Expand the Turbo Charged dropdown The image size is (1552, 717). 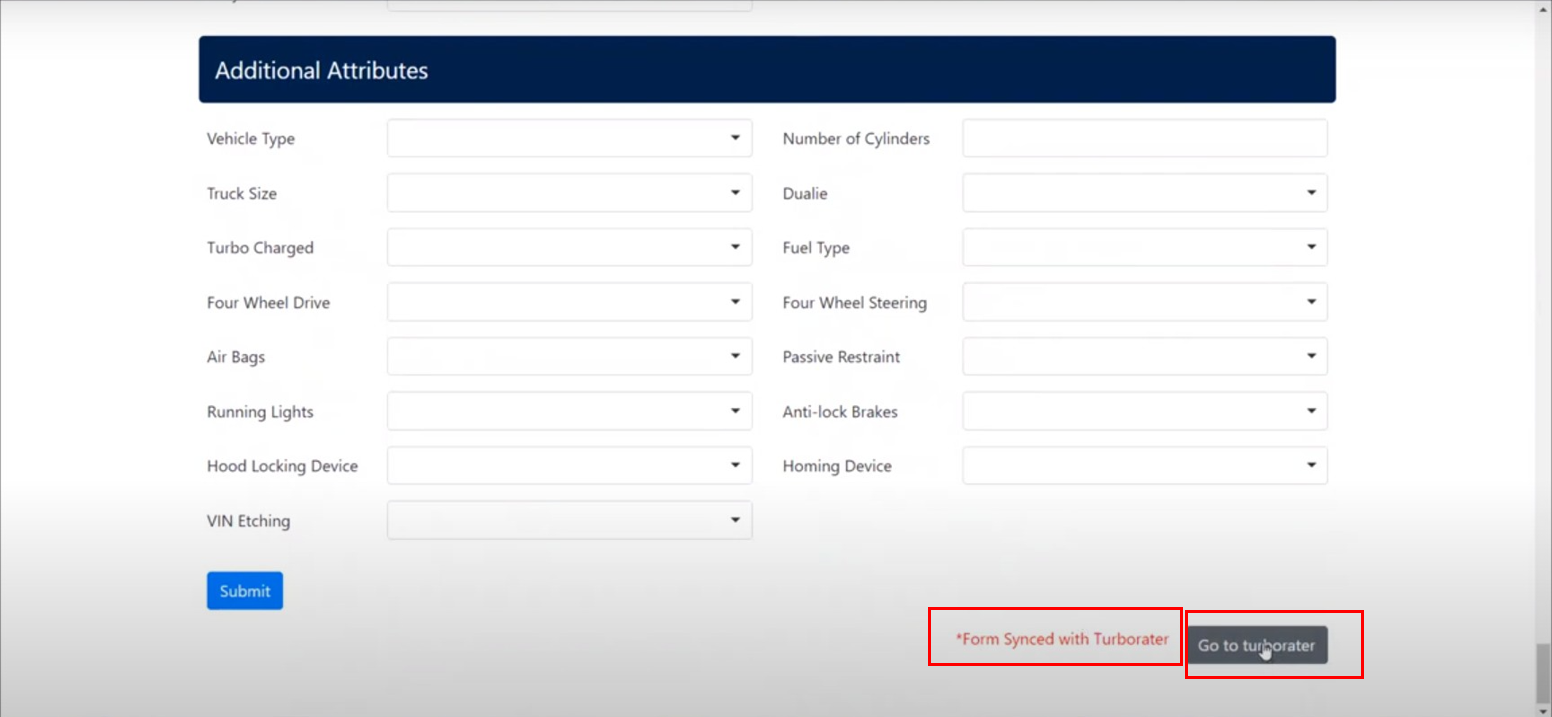point(569,248)
